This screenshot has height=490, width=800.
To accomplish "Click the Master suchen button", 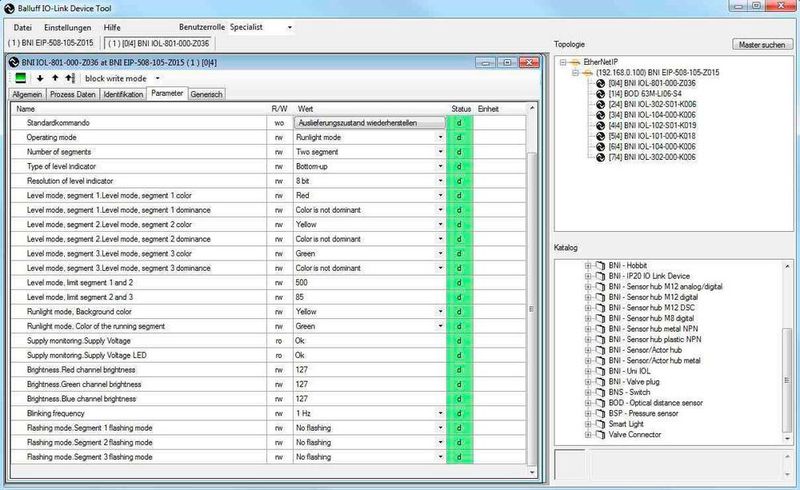I will 762,45.
